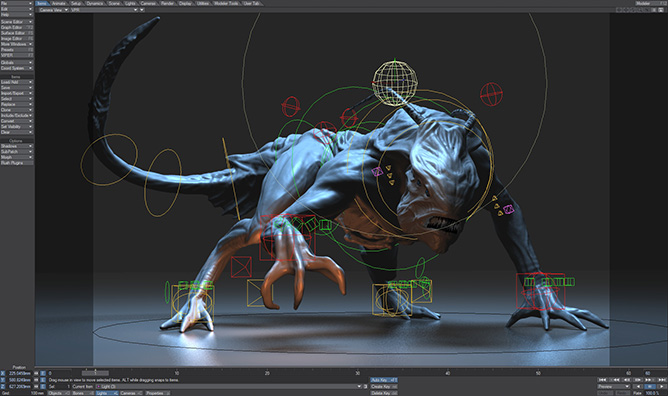
Task: Open envelope for Z position channel
Action: tap(43, 386)
